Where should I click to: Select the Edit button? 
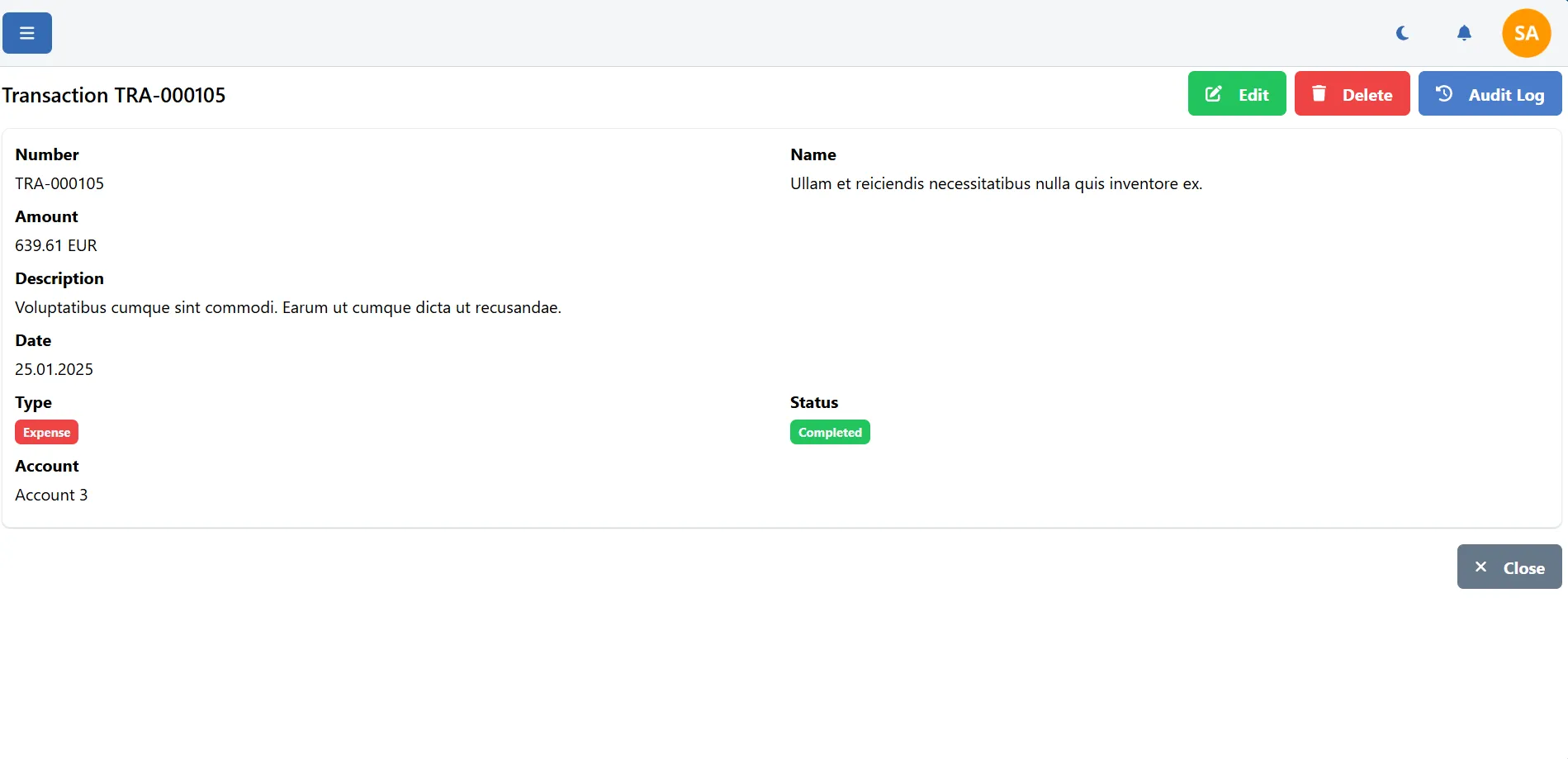(x=1236, y=93)
